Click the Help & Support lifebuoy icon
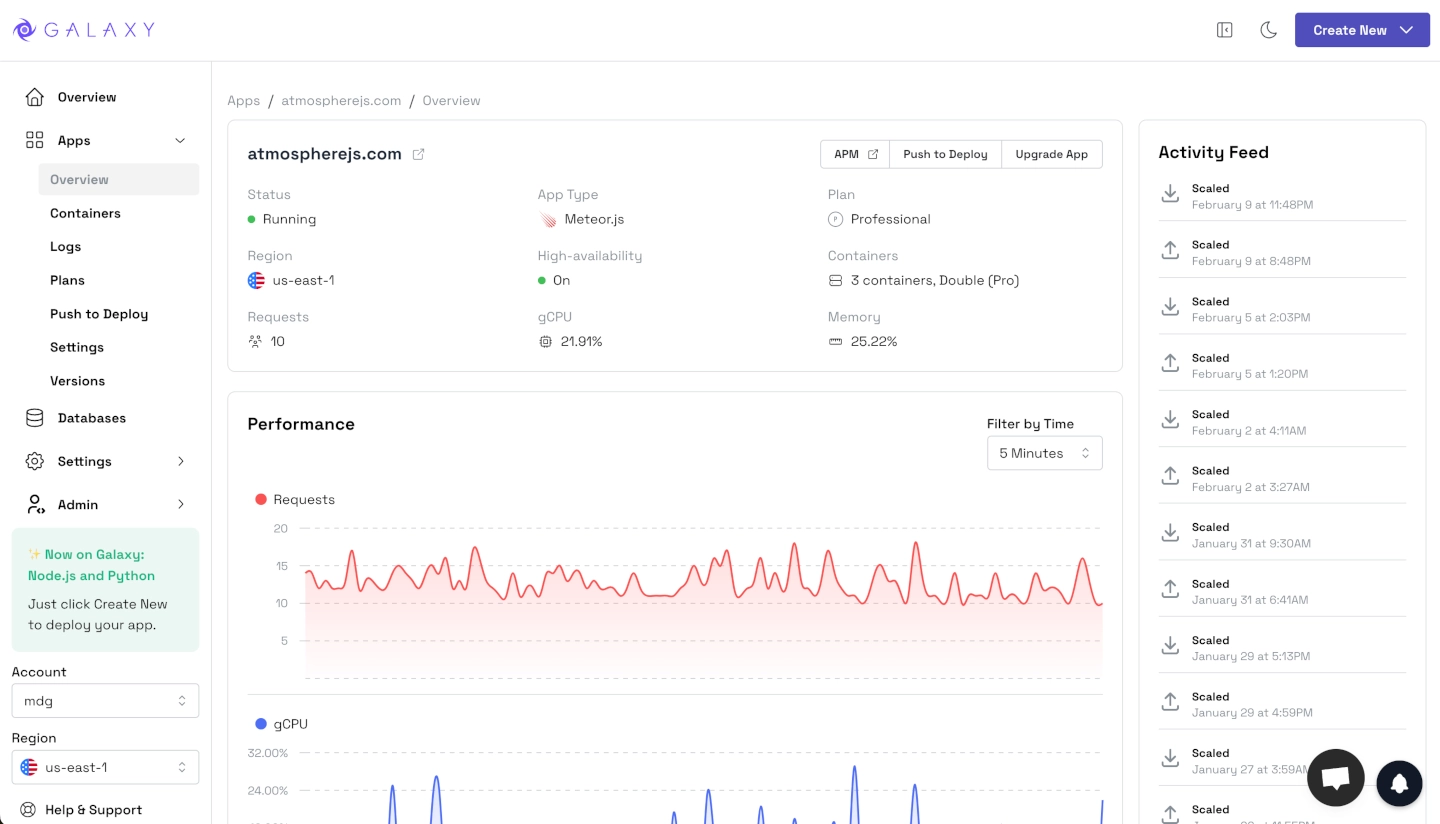This screenshot has width=1440, height=824. 28,810
